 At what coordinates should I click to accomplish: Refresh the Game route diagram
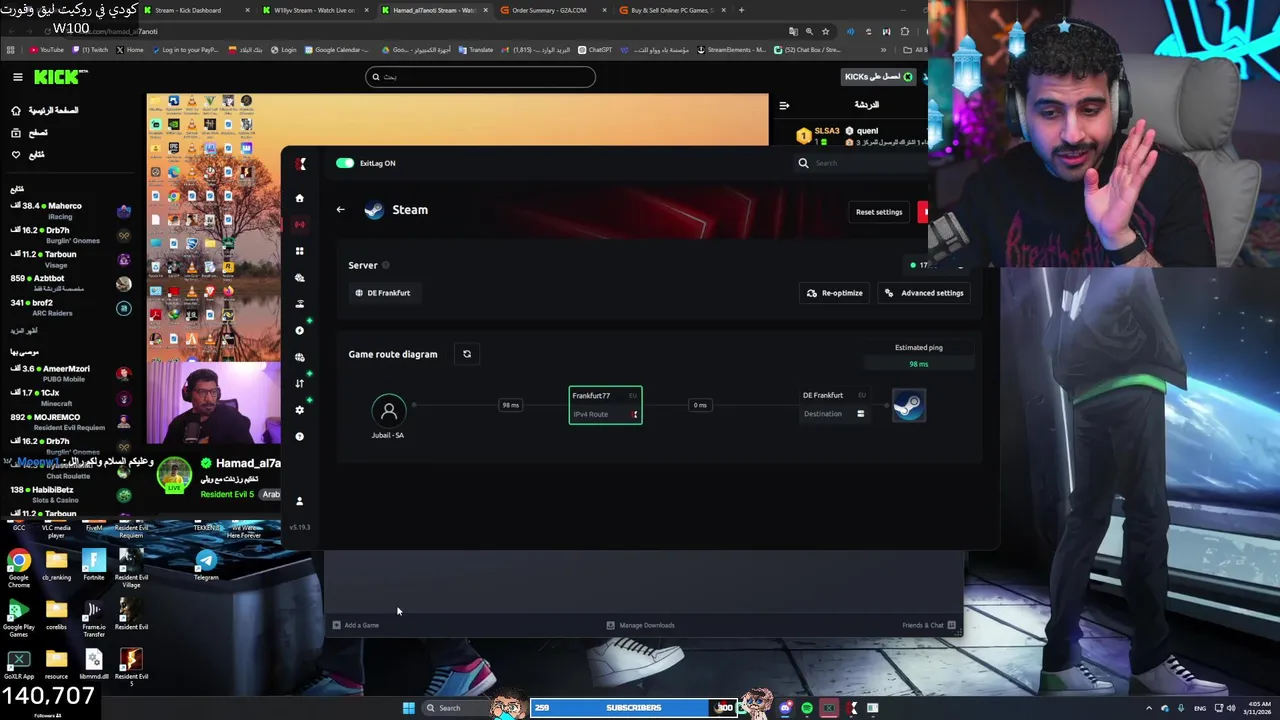point(467,354)
